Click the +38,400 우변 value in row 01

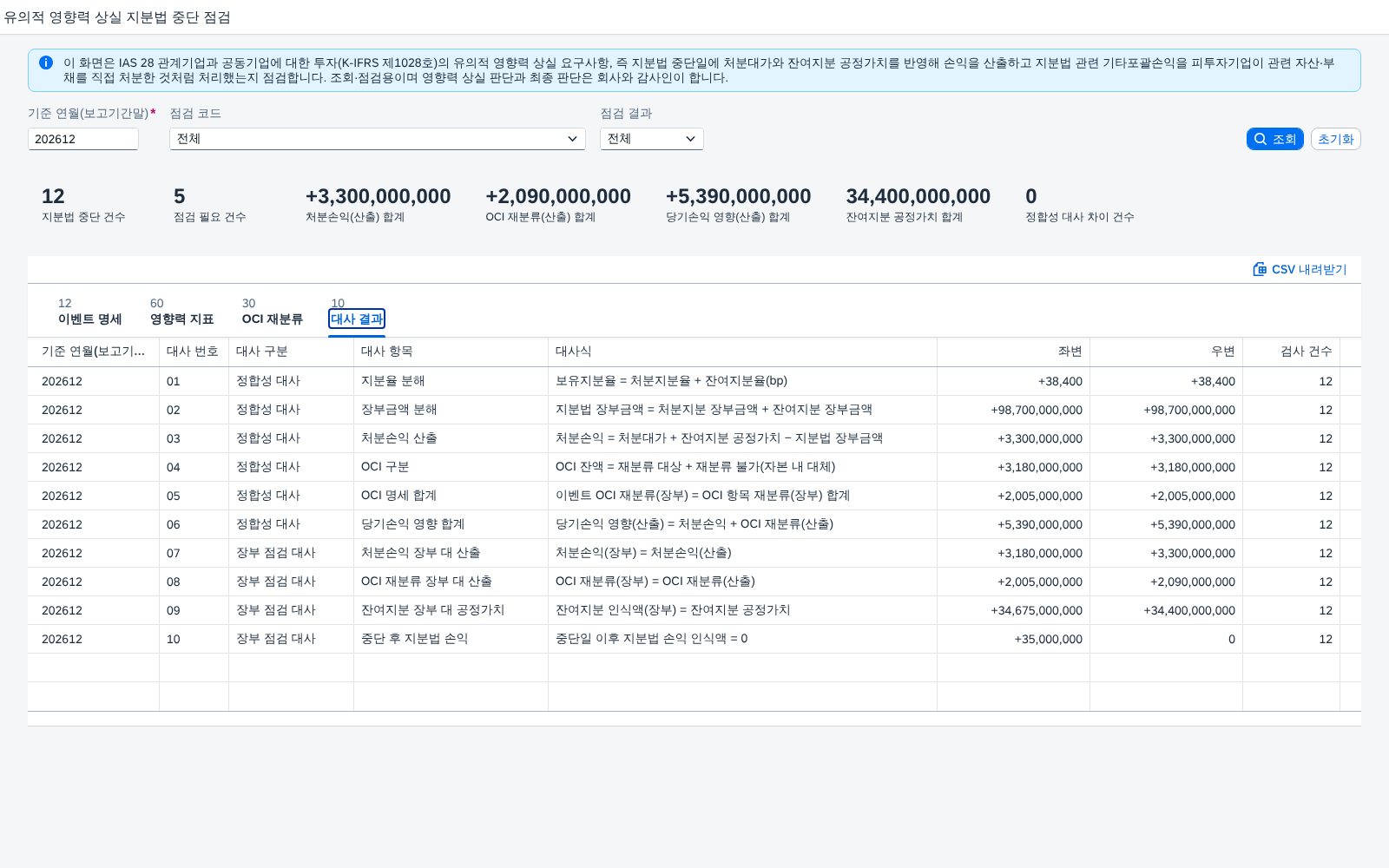[x=1213, y=382]
